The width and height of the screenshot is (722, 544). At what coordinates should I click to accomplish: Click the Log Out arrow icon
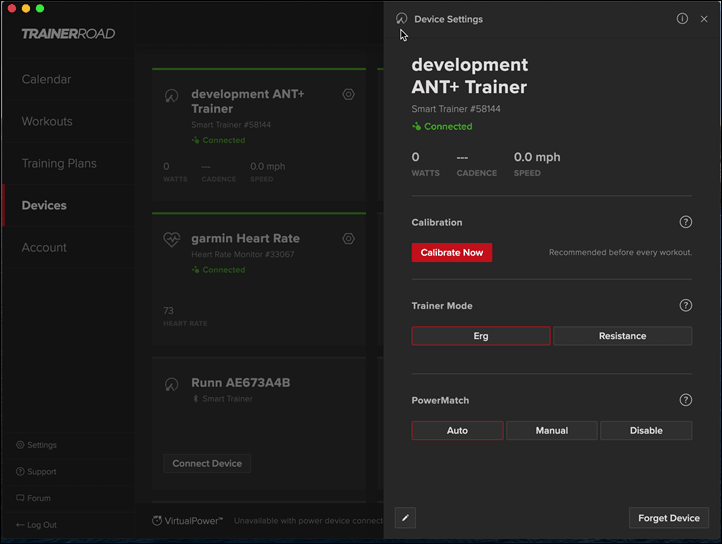click(20, 525)
